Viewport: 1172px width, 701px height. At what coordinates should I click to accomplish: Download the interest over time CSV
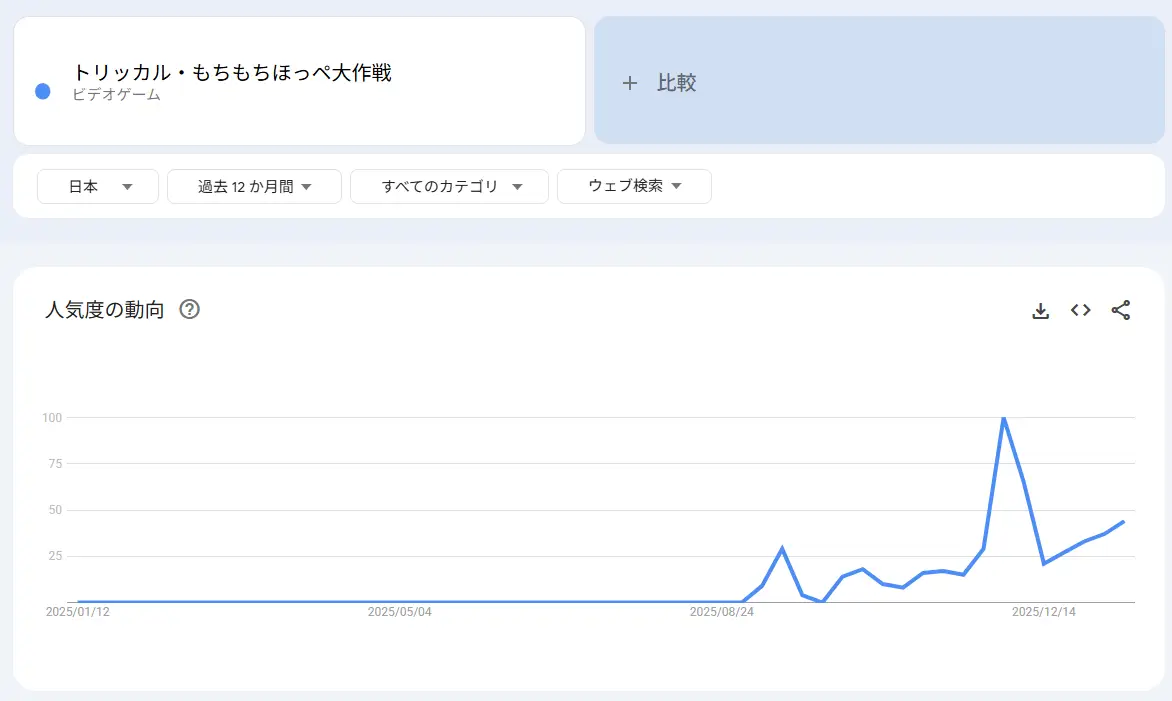pyautogui.click(x=1040, y=311)
